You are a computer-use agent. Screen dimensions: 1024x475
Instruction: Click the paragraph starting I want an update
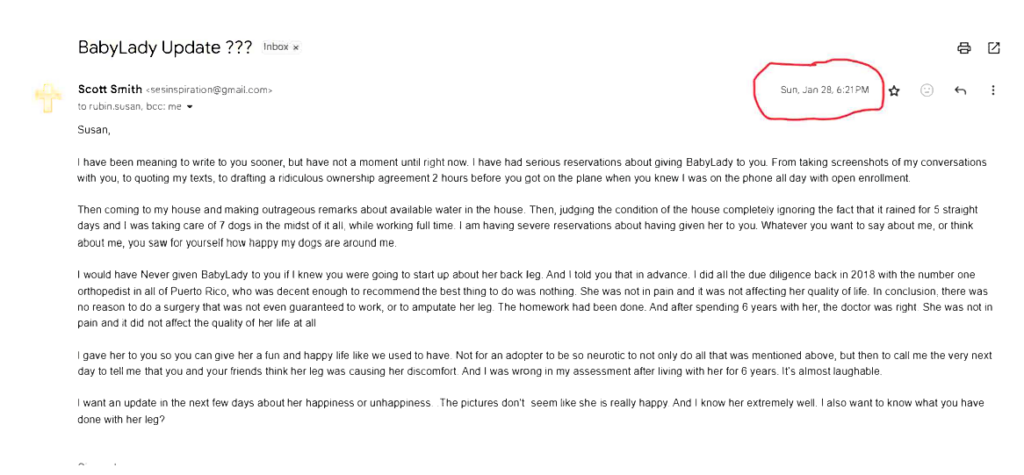pyautogui.click(x=530, y=411)
